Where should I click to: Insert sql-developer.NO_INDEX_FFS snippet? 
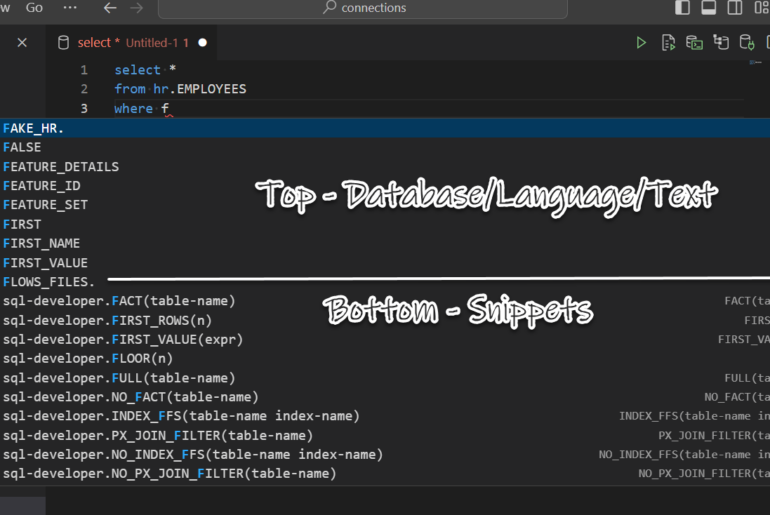point(385,455)
